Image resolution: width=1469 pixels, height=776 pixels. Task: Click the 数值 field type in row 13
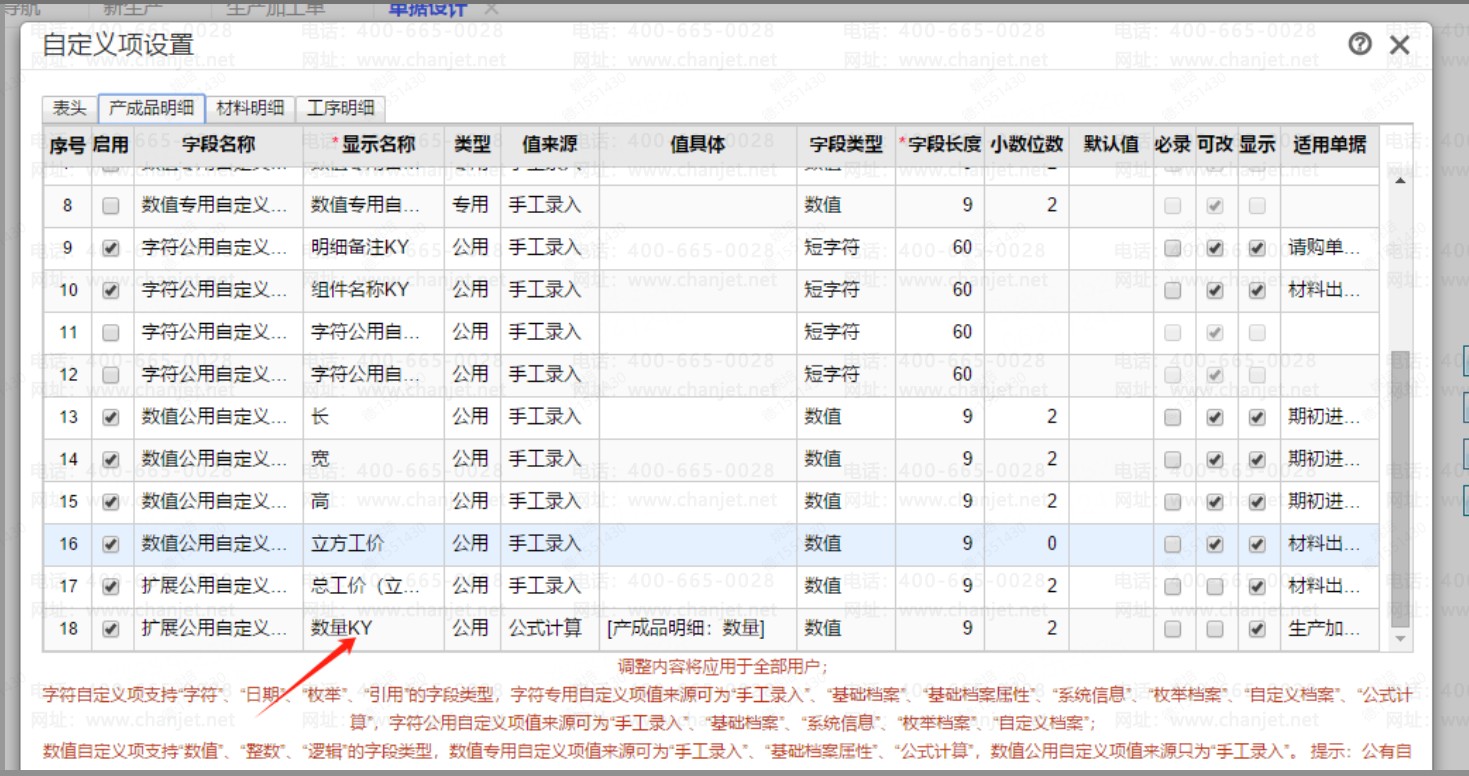[x=846, y=417]
